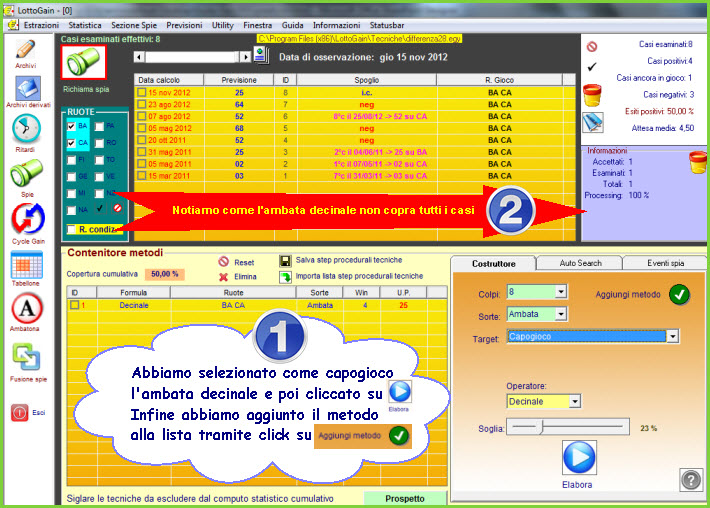This screenshot has height=508, width=710.
Task: Click the 07 ago 2012 row date
Action: [x=169, y=116]
